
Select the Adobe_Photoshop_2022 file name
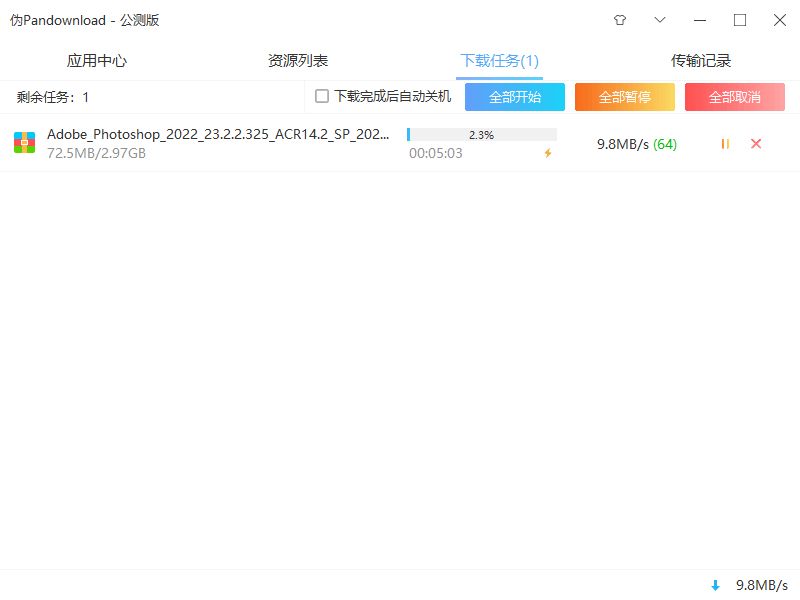tap(218, 134)
